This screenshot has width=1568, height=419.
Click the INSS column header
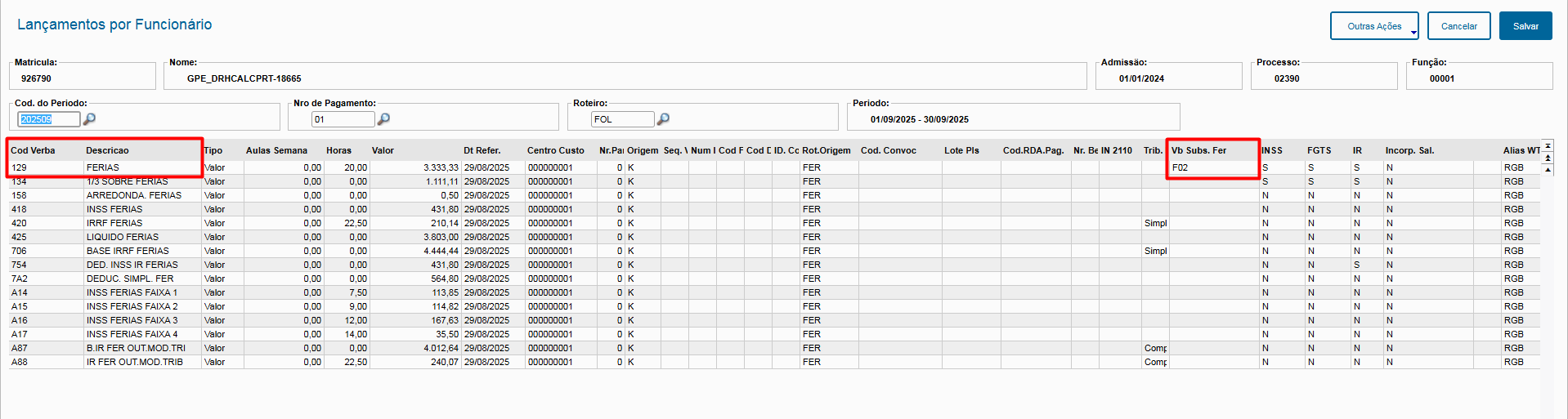(1272, 150)
